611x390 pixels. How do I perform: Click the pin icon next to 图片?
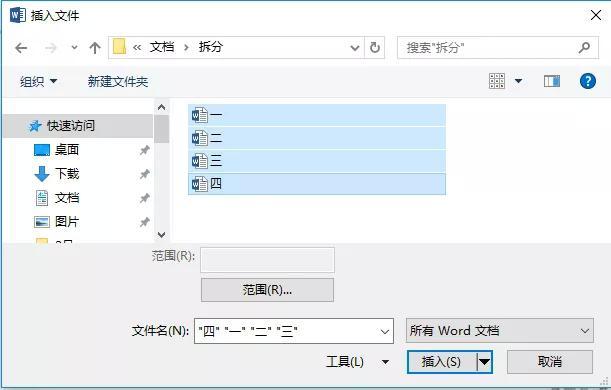[145, 222]
